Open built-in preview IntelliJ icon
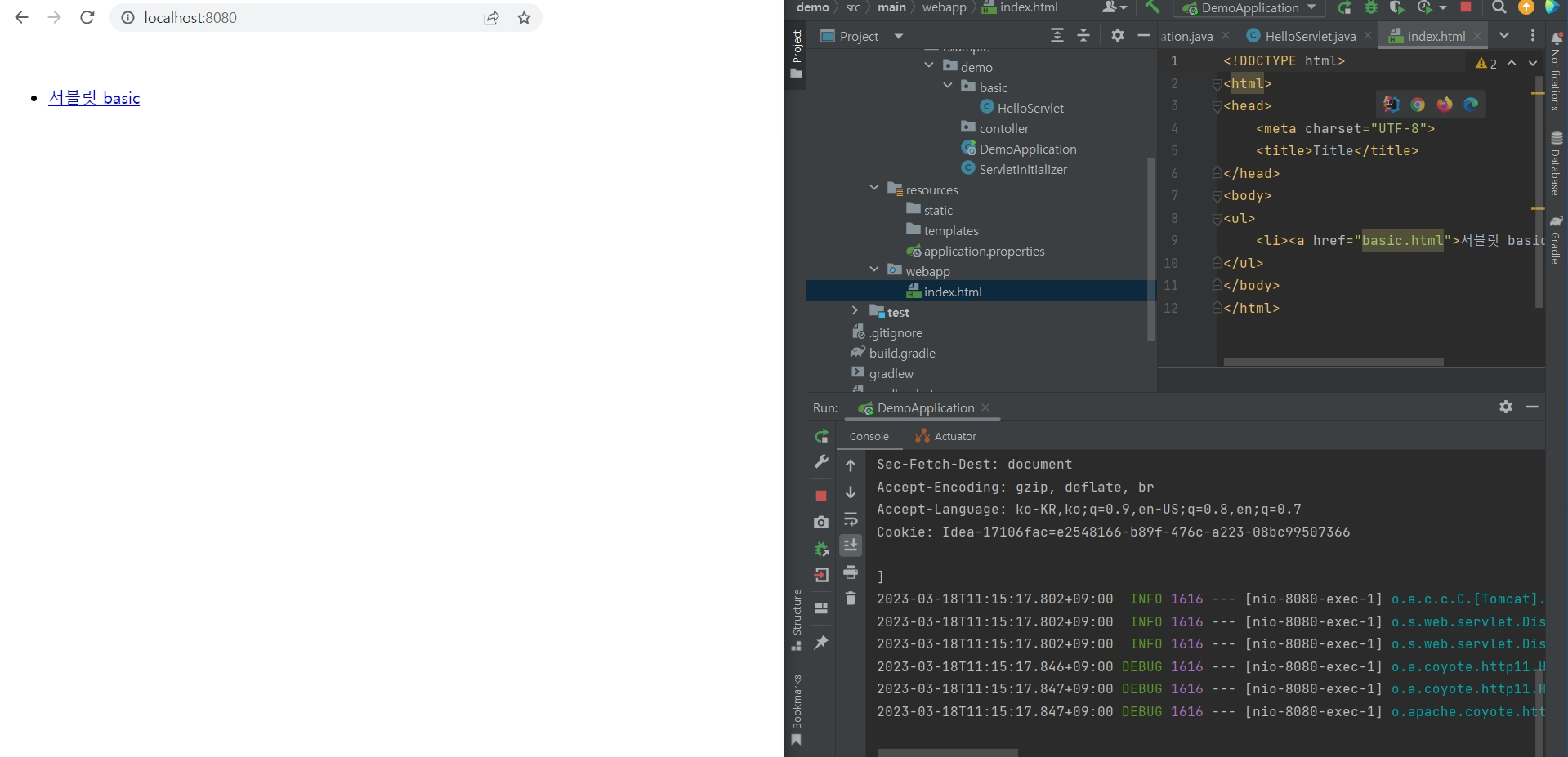This screenshot has width=1568, height=757. [1391, 104]
